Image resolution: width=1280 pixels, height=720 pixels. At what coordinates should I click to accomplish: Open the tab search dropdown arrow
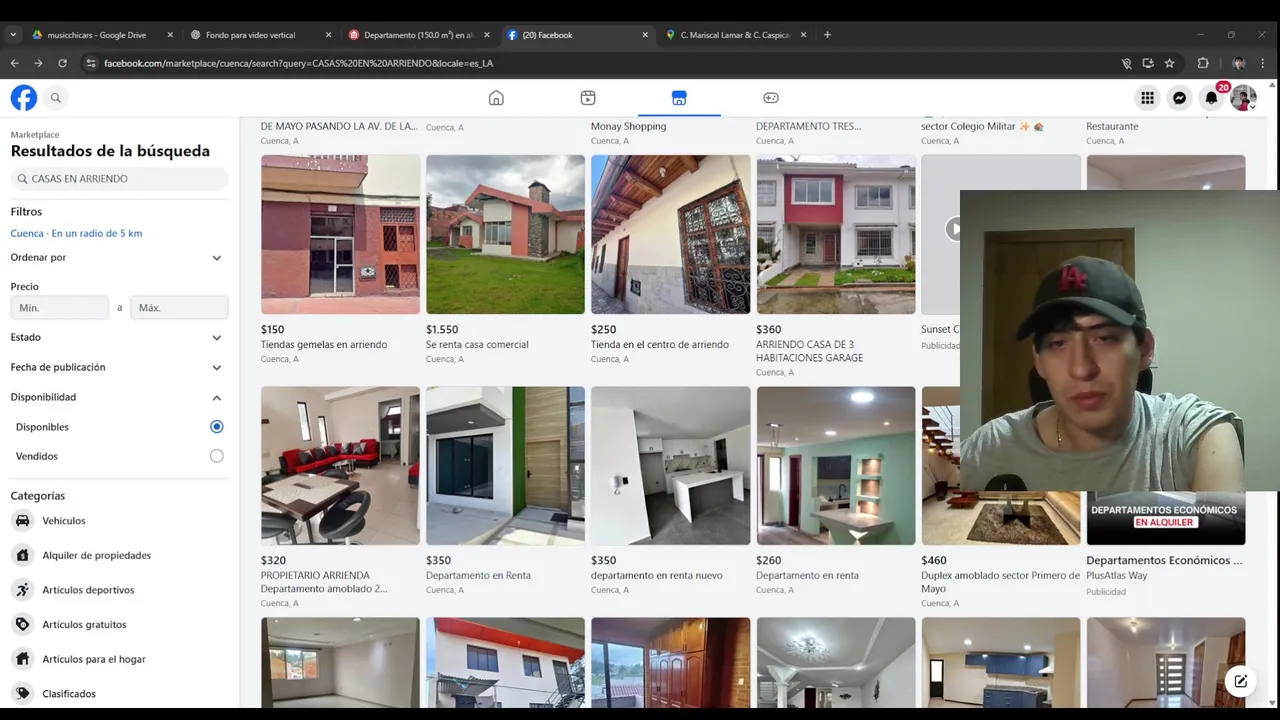(x=13, y=35)
